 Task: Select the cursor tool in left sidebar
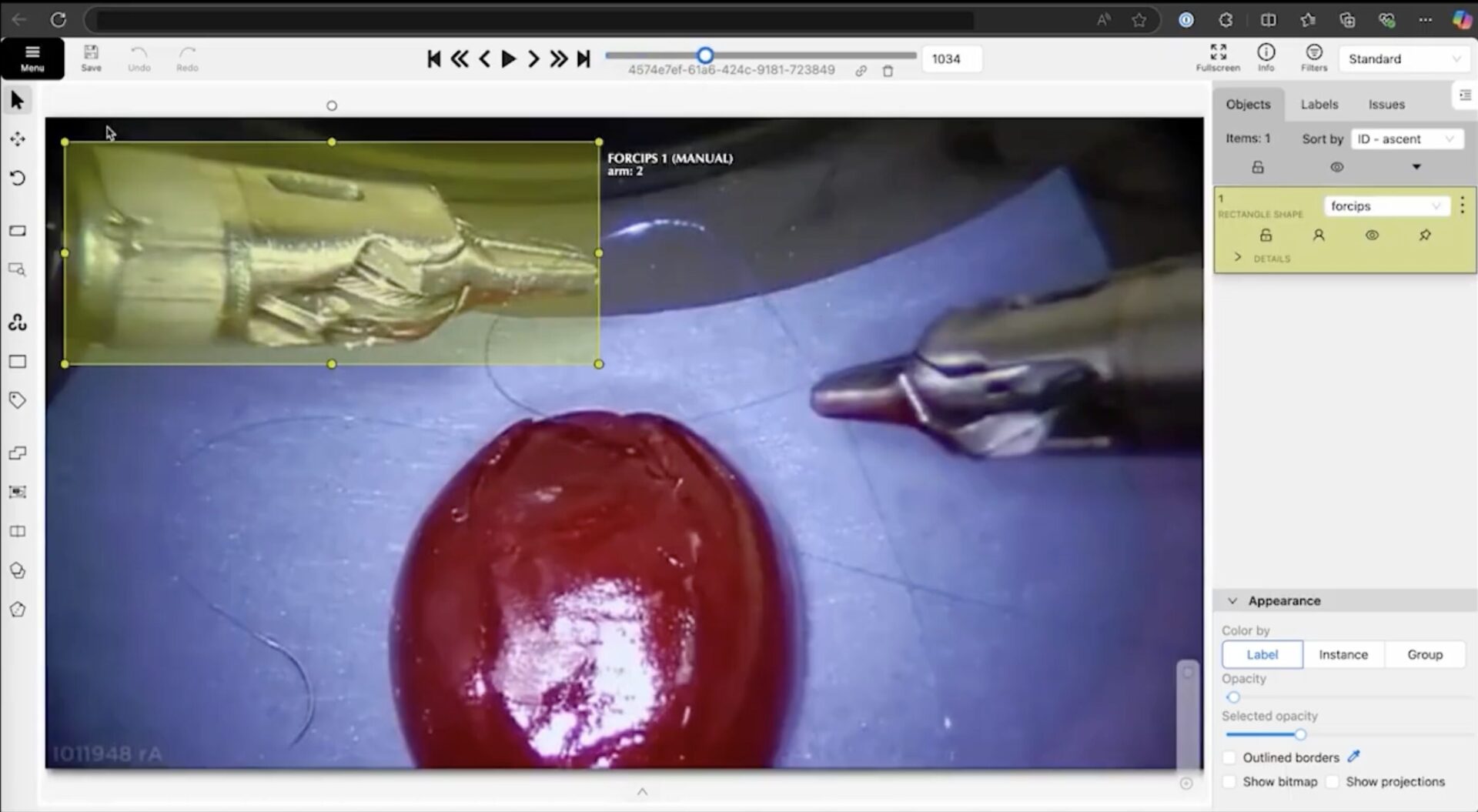point(17,100)
